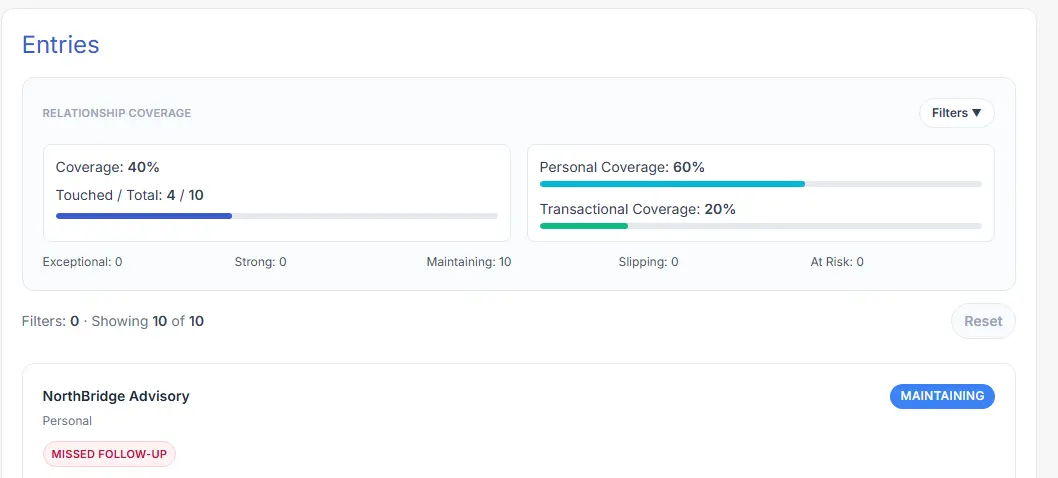Click the Personal Coverage: 60% text
1058x478 pixels.
622,167
